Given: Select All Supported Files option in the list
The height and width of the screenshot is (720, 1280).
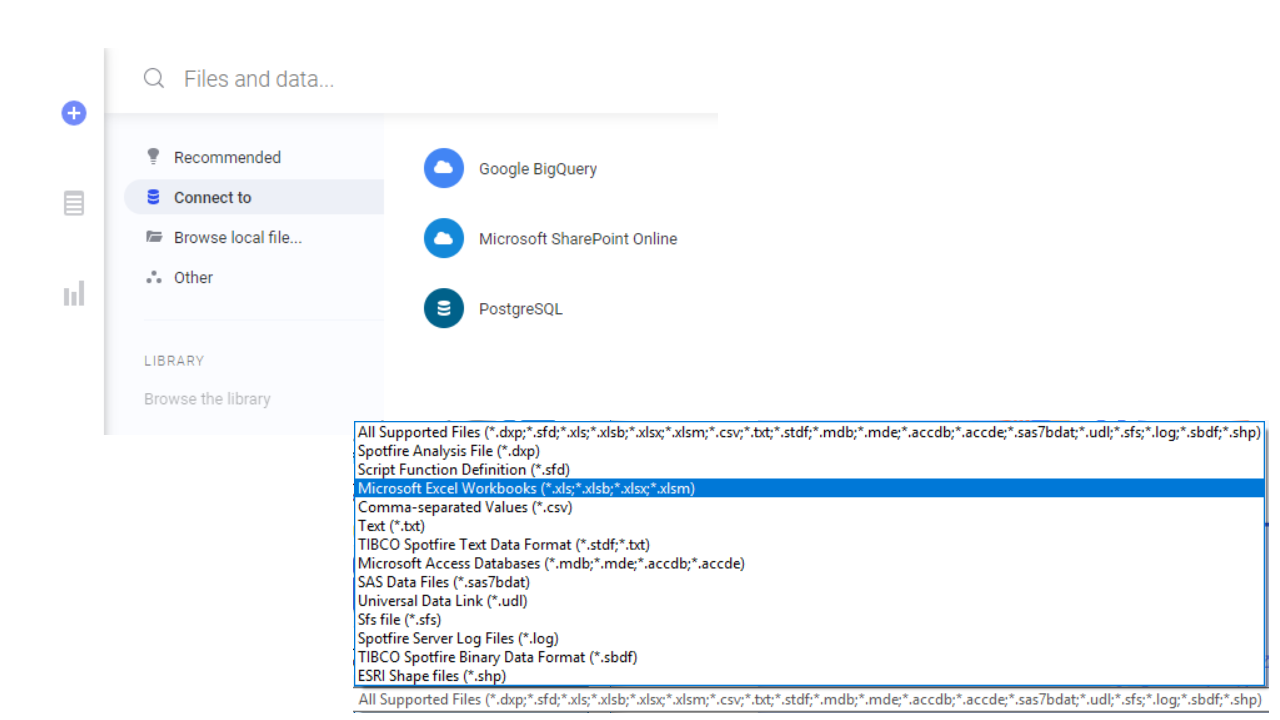Looking at the screenshot, I should (810, 432).
